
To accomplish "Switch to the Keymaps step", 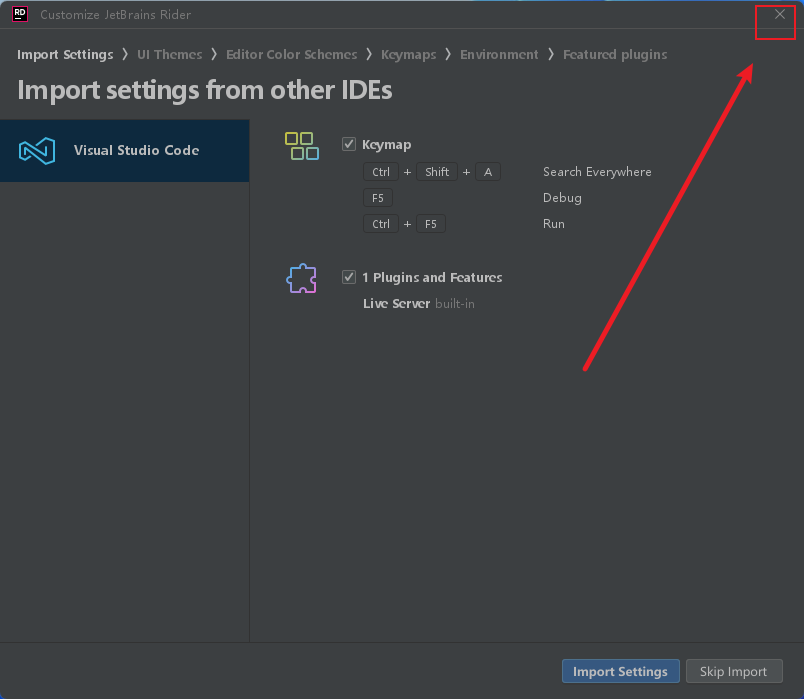I will 409,54.
